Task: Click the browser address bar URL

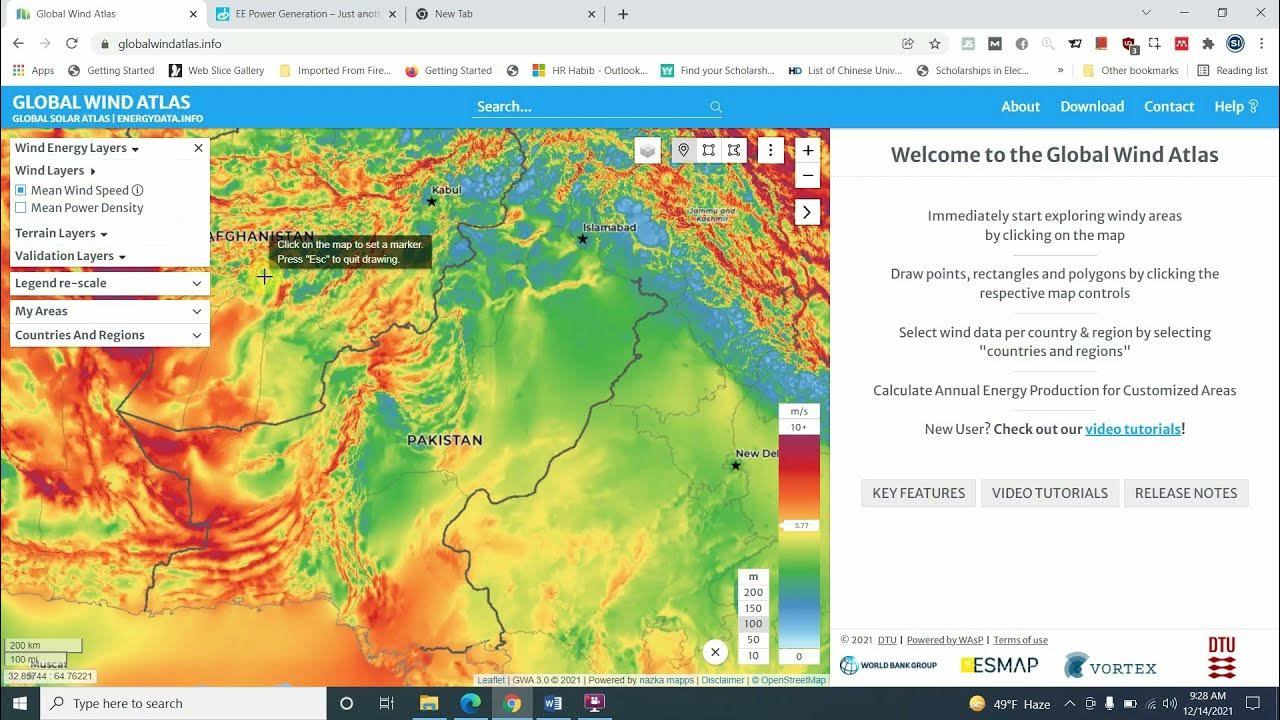Action: (170, 44)
